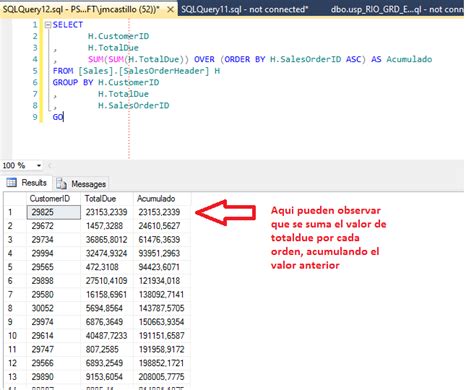Click the GROUP BY H.CustomerID line
Image resolution: width=474 pixels, height=390 pixels.
[x=106, y=82]
